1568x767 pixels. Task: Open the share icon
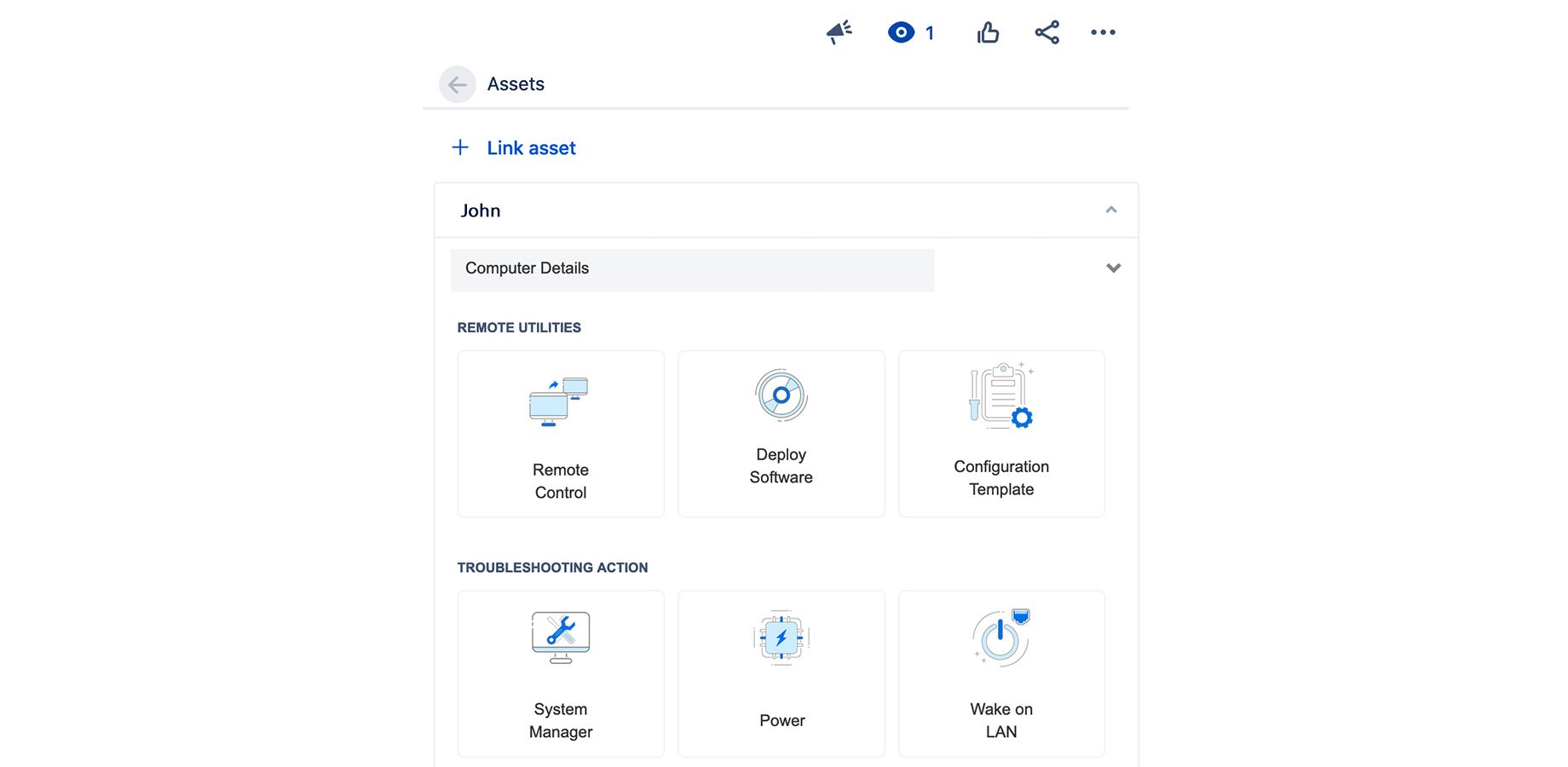pos(1047,32)
